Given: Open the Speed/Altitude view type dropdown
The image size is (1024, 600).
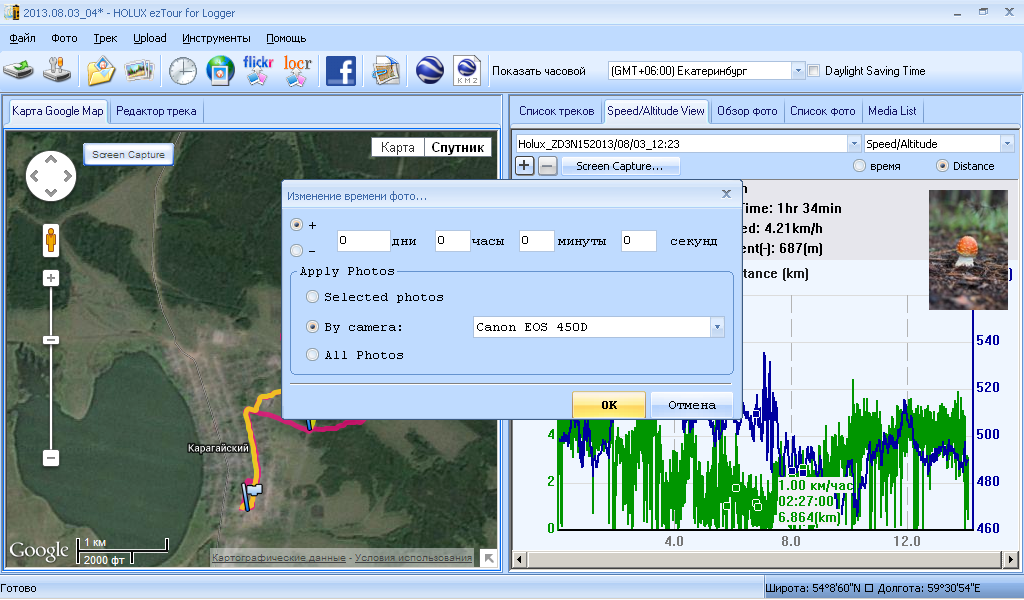Looking at the screenshot, I should tap(1006, 144).
